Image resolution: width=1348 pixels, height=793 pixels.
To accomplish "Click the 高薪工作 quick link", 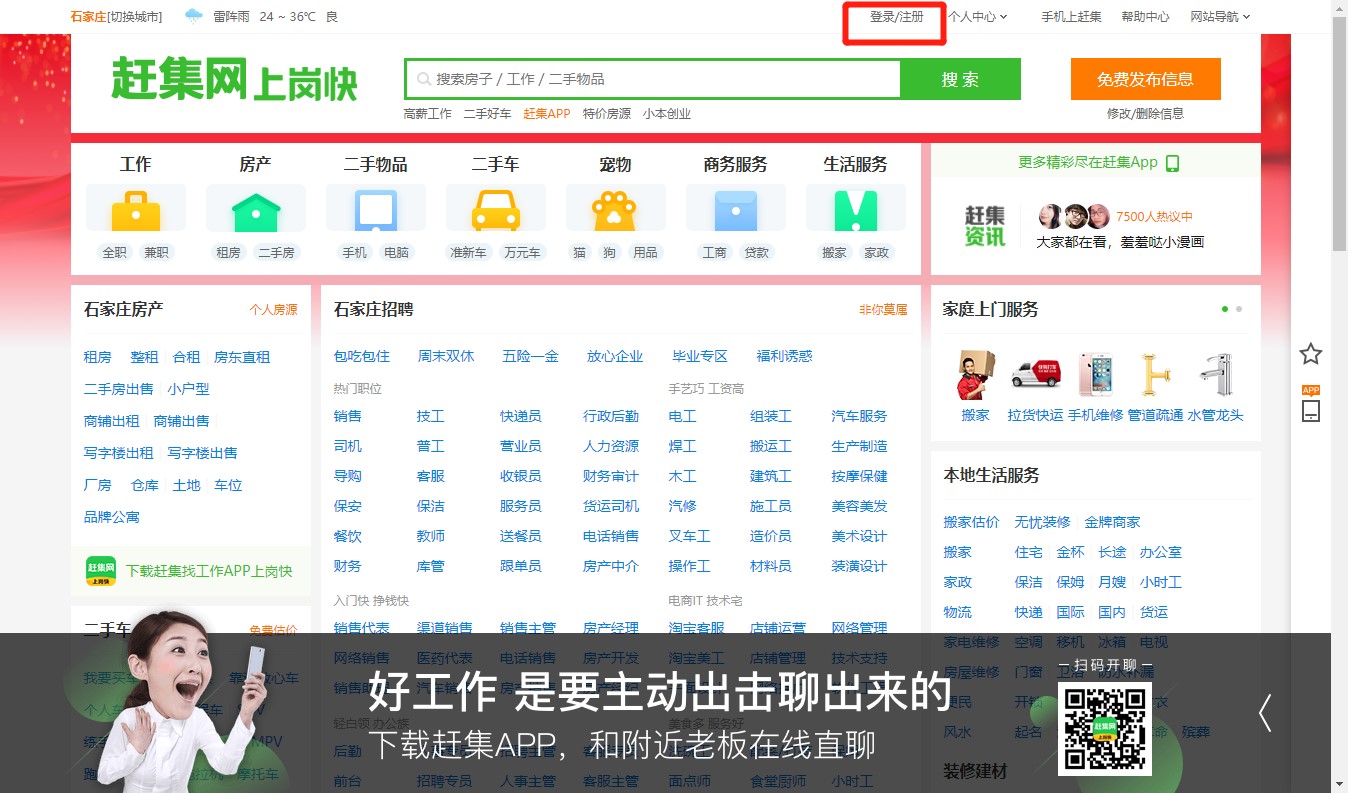I will coord(428,114).
